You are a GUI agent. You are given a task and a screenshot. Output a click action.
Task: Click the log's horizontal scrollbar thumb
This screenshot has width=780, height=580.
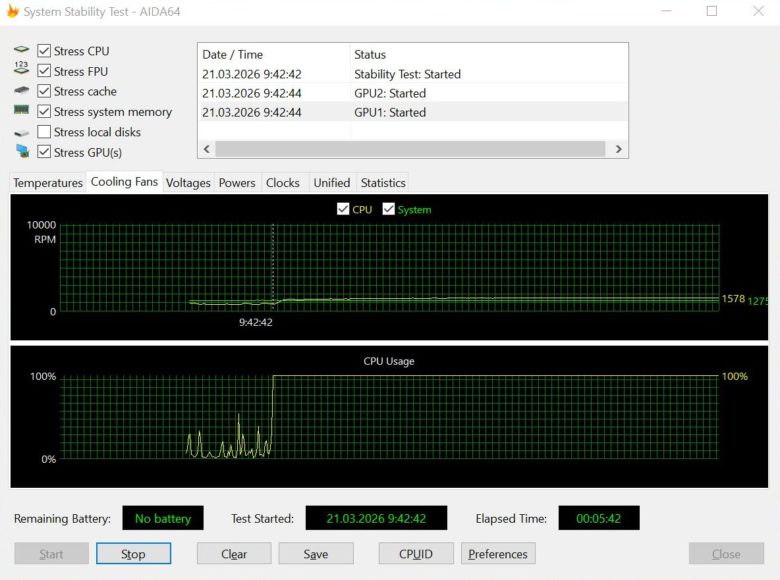(x=410, y=149)
